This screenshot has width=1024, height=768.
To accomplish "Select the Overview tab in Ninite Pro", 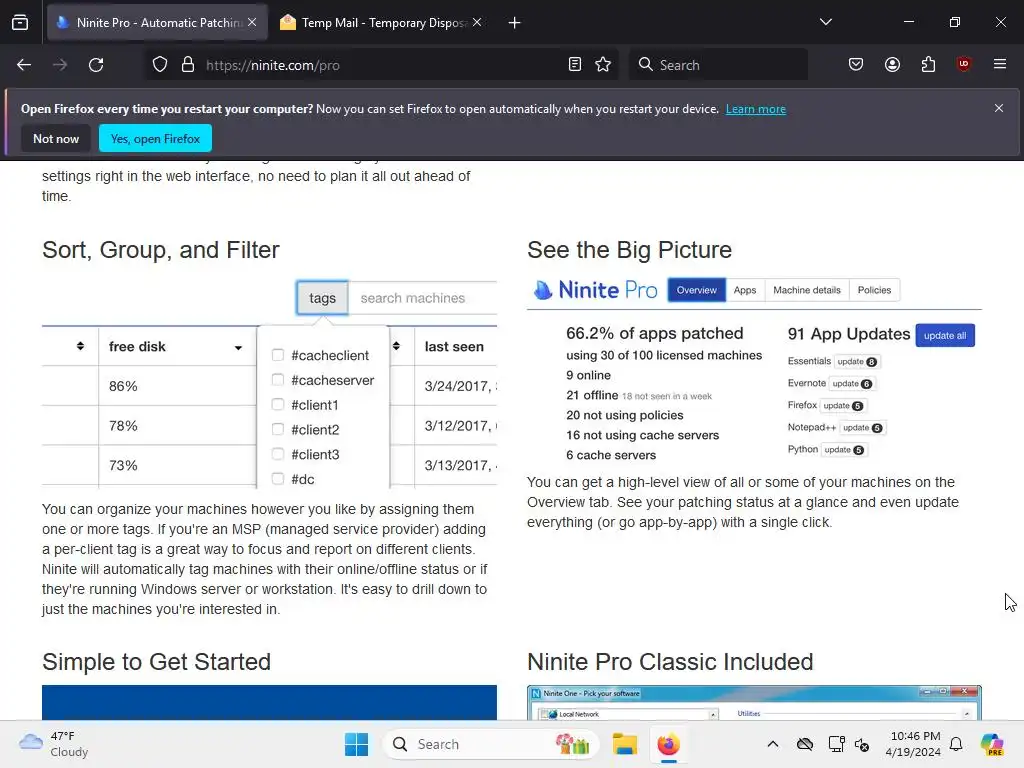I will point(696,290).
